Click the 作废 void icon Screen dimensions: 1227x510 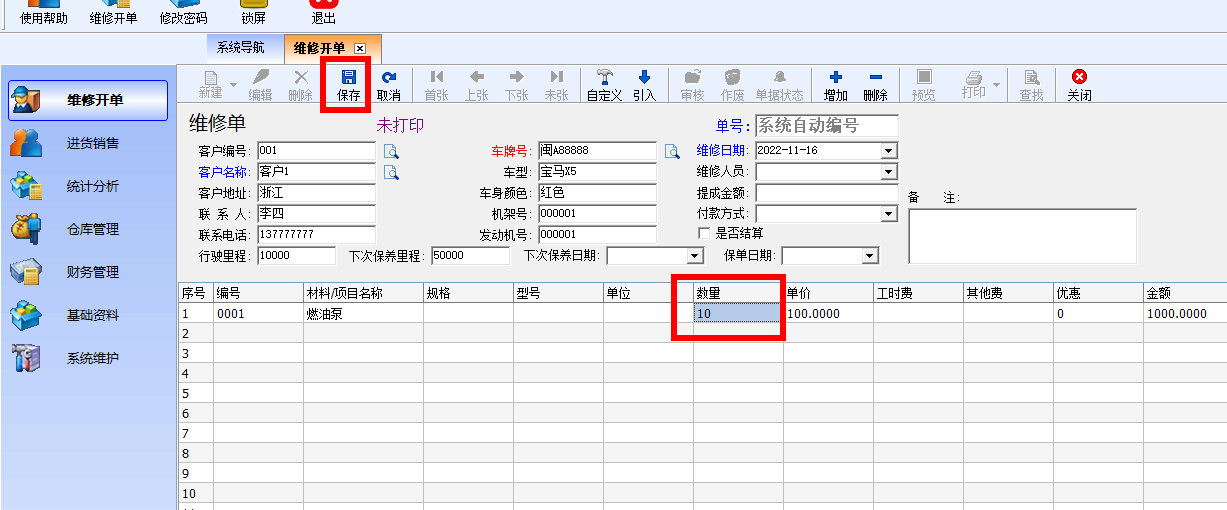(x=733, y=77)
